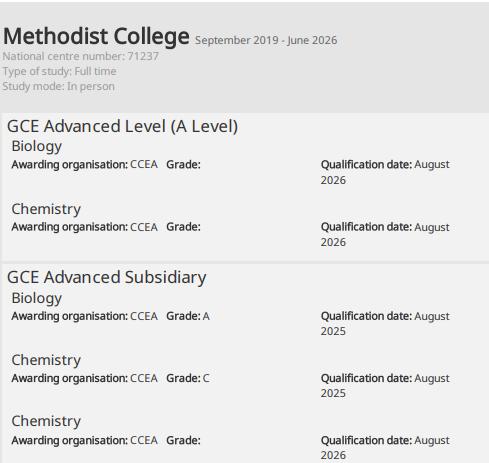Screen dimensions: 489x463
Task: Click the Biology subject under A Level
Action: 37,146
